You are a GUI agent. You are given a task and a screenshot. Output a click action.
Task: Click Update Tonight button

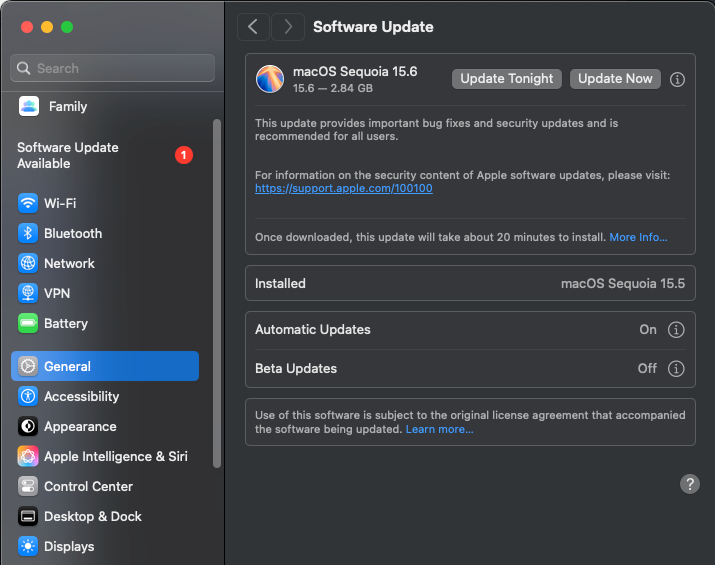[x=507, y=79]
